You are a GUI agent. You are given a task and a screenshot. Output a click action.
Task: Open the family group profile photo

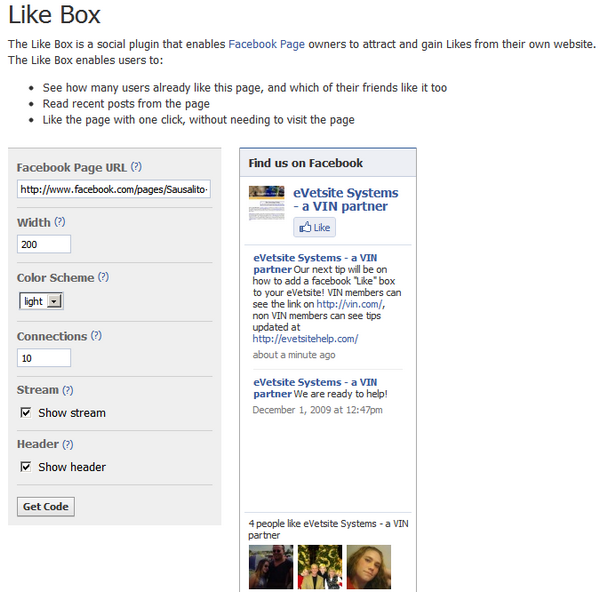coord(320,567)
